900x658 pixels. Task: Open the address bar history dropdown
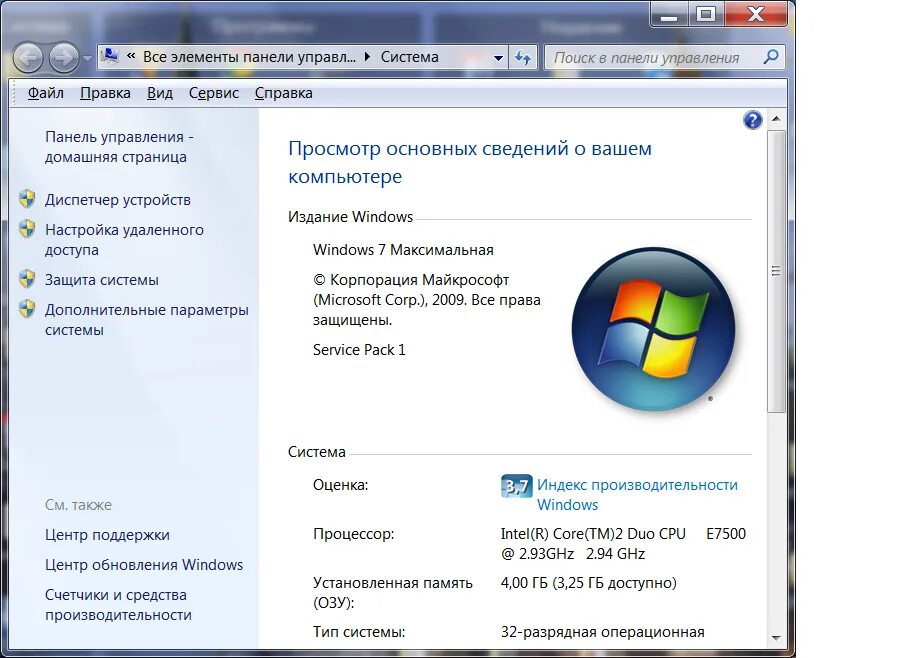click(x=498, y=57)
